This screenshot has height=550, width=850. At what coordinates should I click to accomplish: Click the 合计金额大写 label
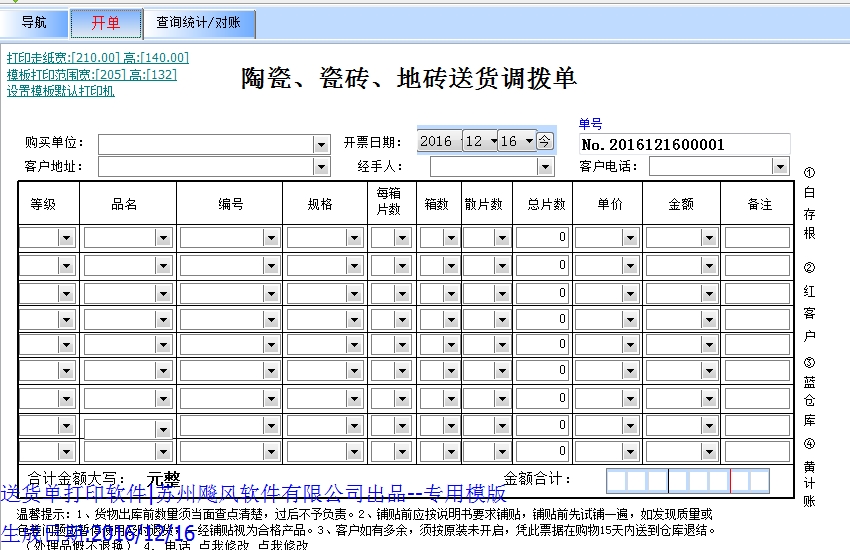click(x=76, y=479)
